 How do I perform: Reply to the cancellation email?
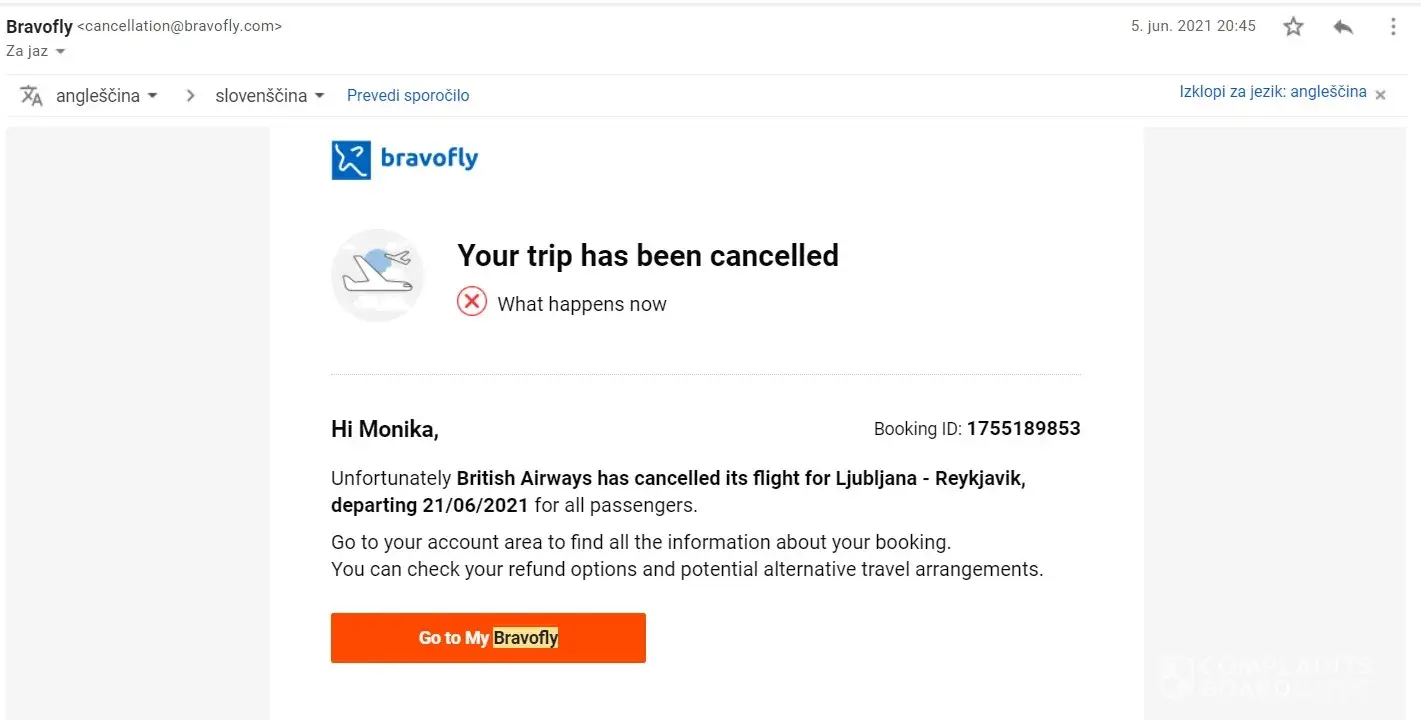(x=1343, y=27)
